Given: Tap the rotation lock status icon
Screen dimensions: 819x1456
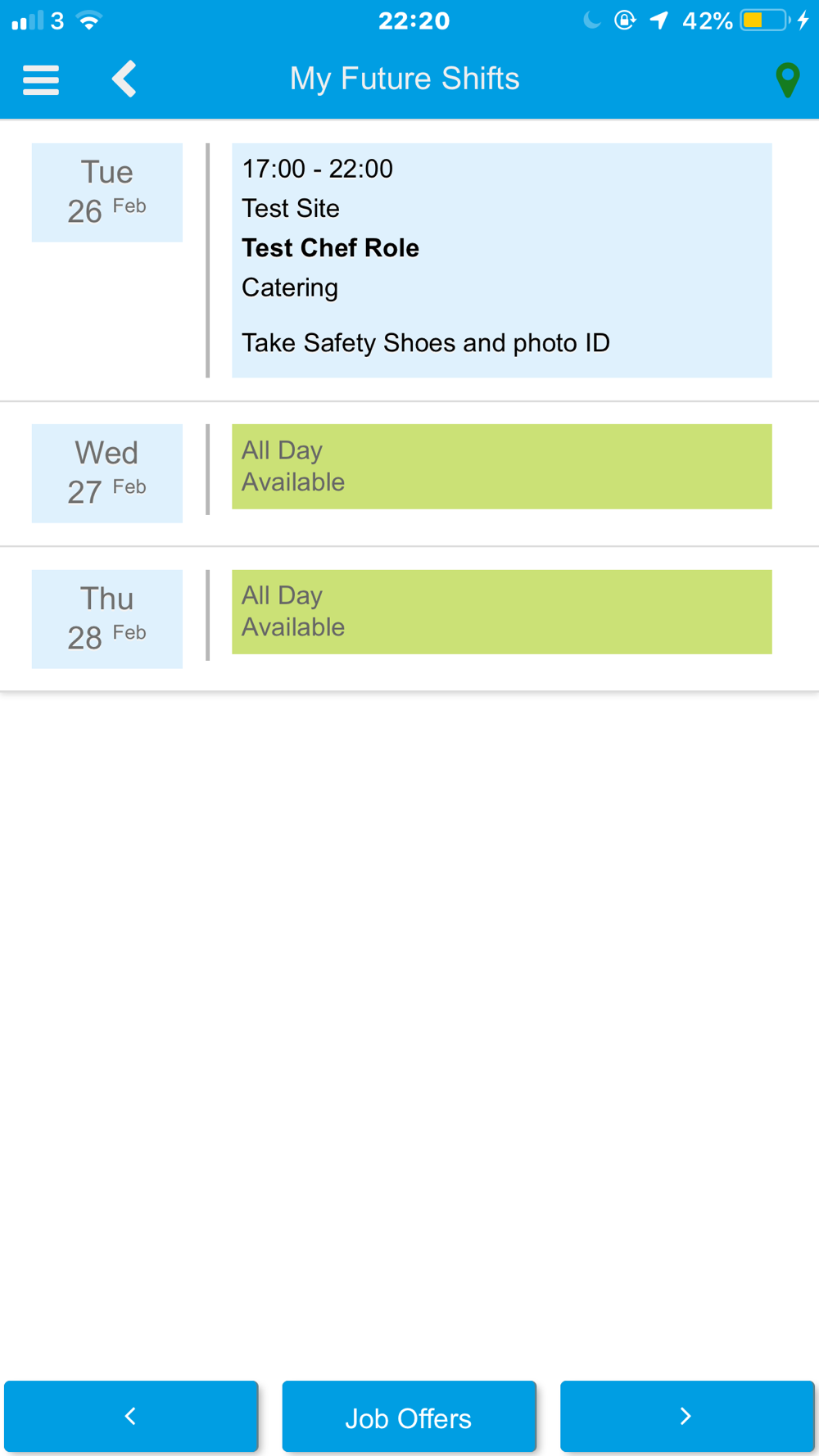Looking at the screenshot, I should (x=625, y=20).
